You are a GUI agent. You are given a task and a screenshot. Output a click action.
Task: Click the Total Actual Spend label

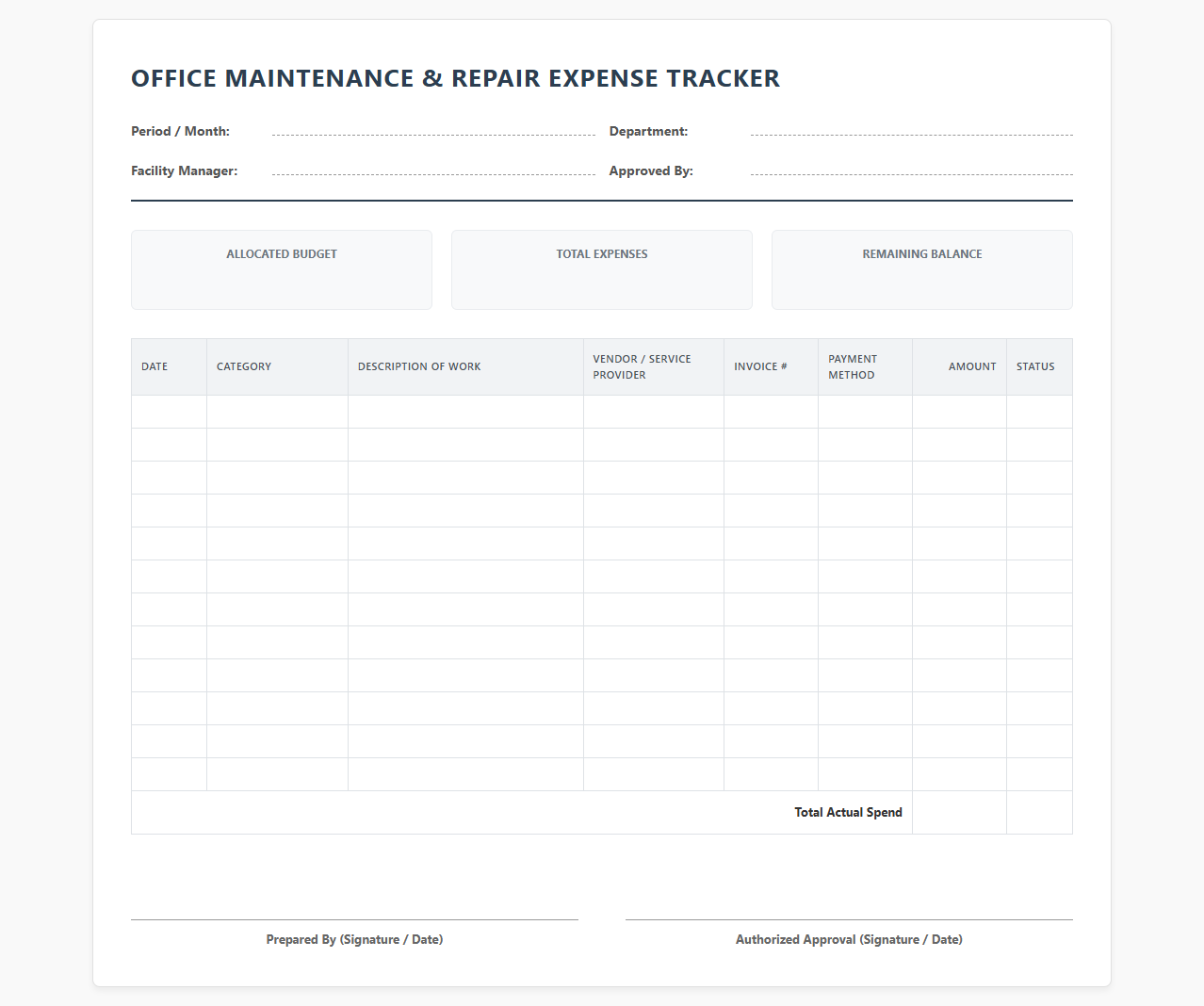(x=848, y=812)
